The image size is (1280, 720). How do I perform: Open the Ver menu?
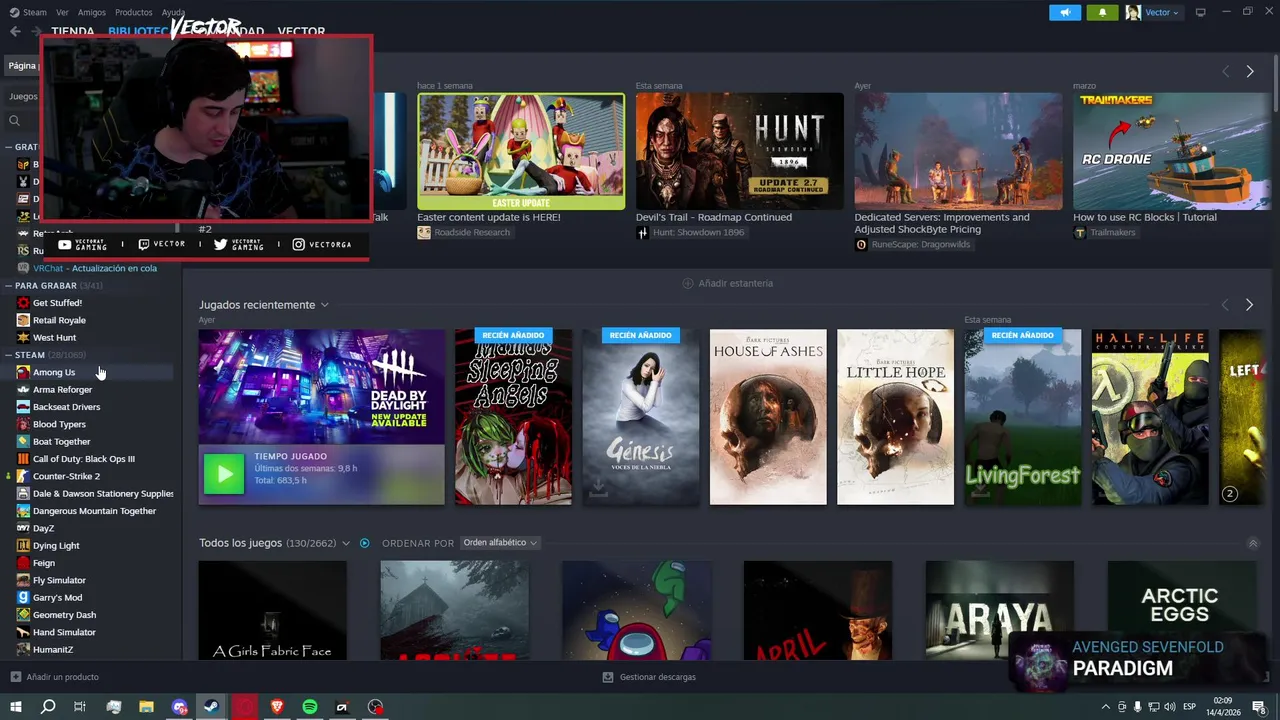[x=62, y=12]
